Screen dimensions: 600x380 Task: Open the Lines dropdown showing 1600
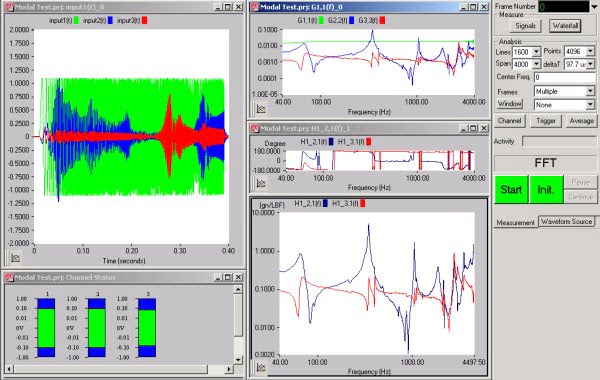click(x=536, y=52)
